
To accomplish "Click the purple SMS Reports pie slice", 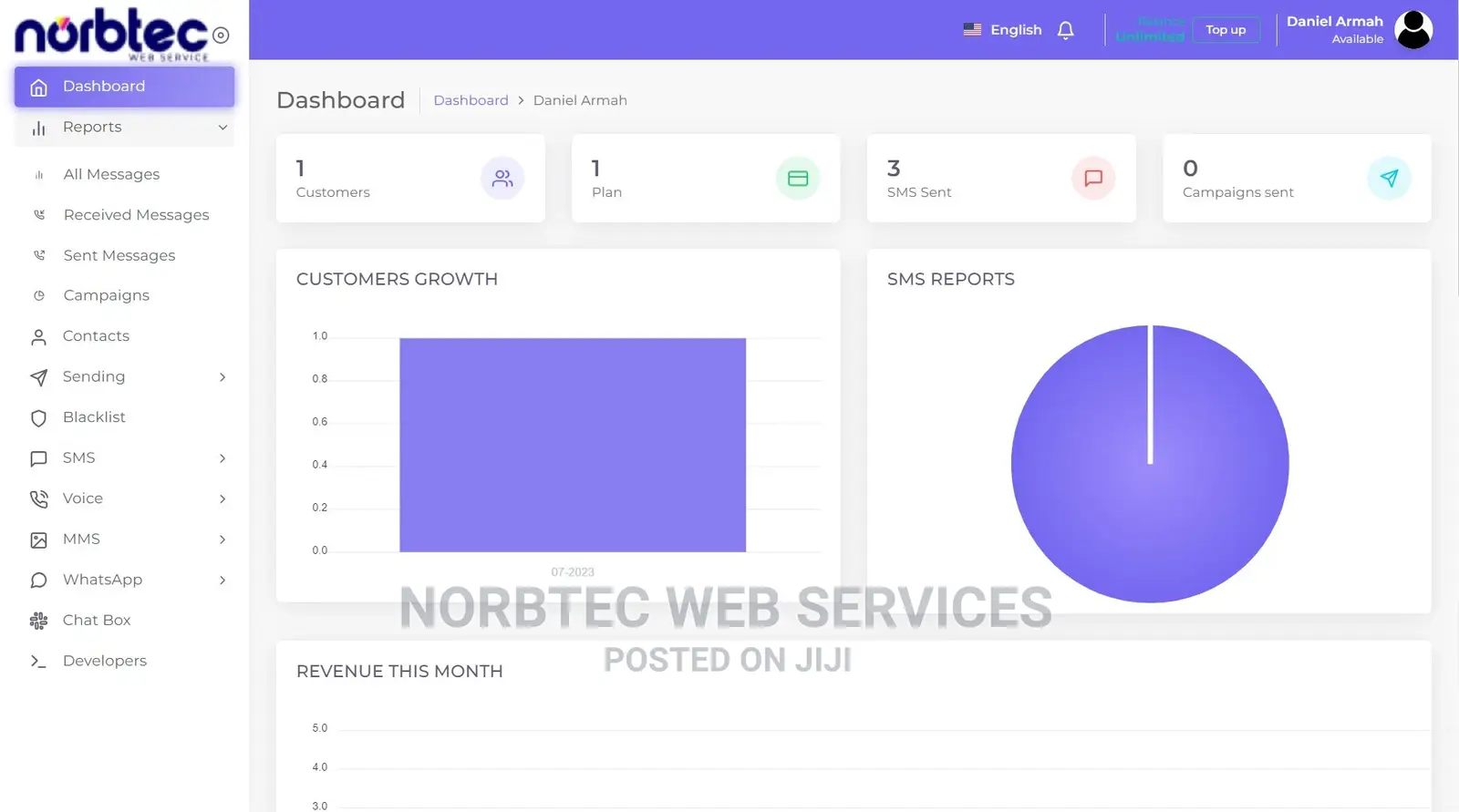I will 1149,465.
